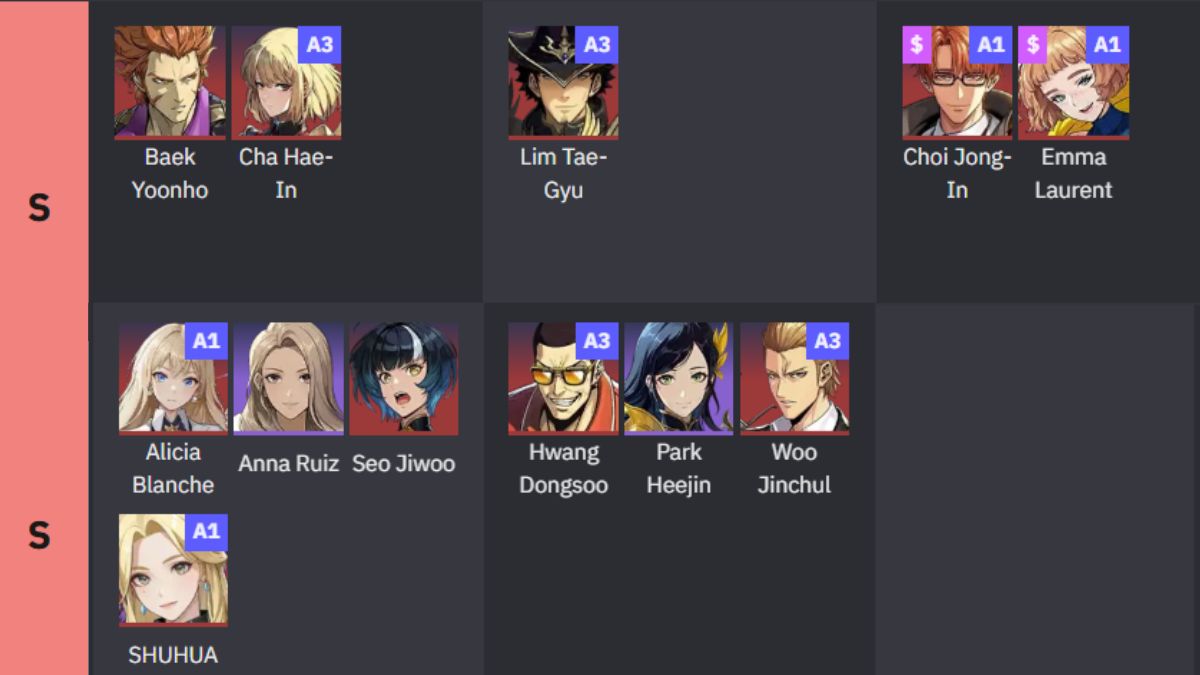
Task: Click the A1 badge on Alicia Blanche
Action: [x=207, y=341]
